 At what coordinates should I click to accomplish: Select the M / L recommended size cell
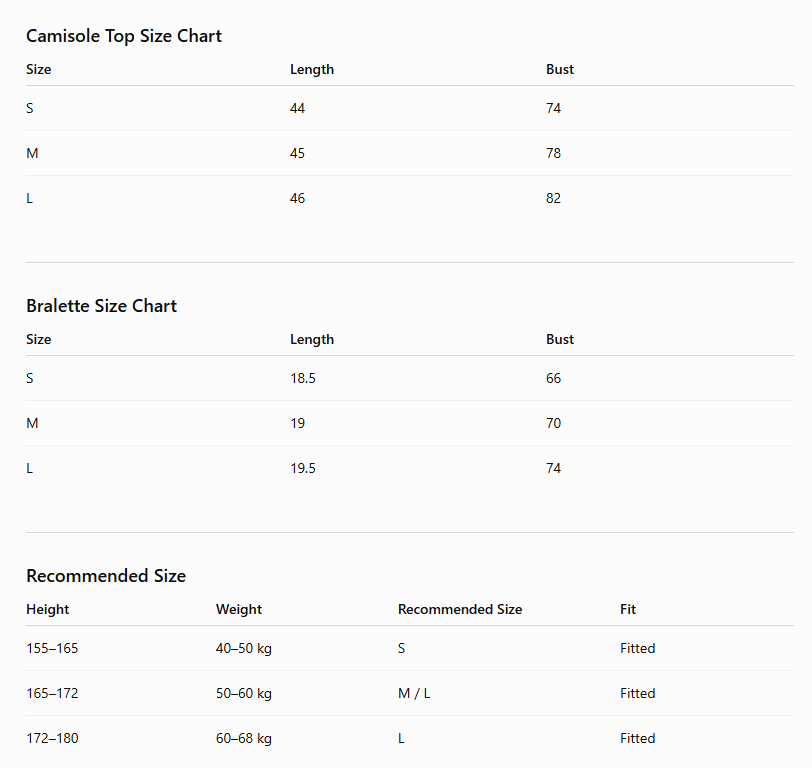(414, 693)
